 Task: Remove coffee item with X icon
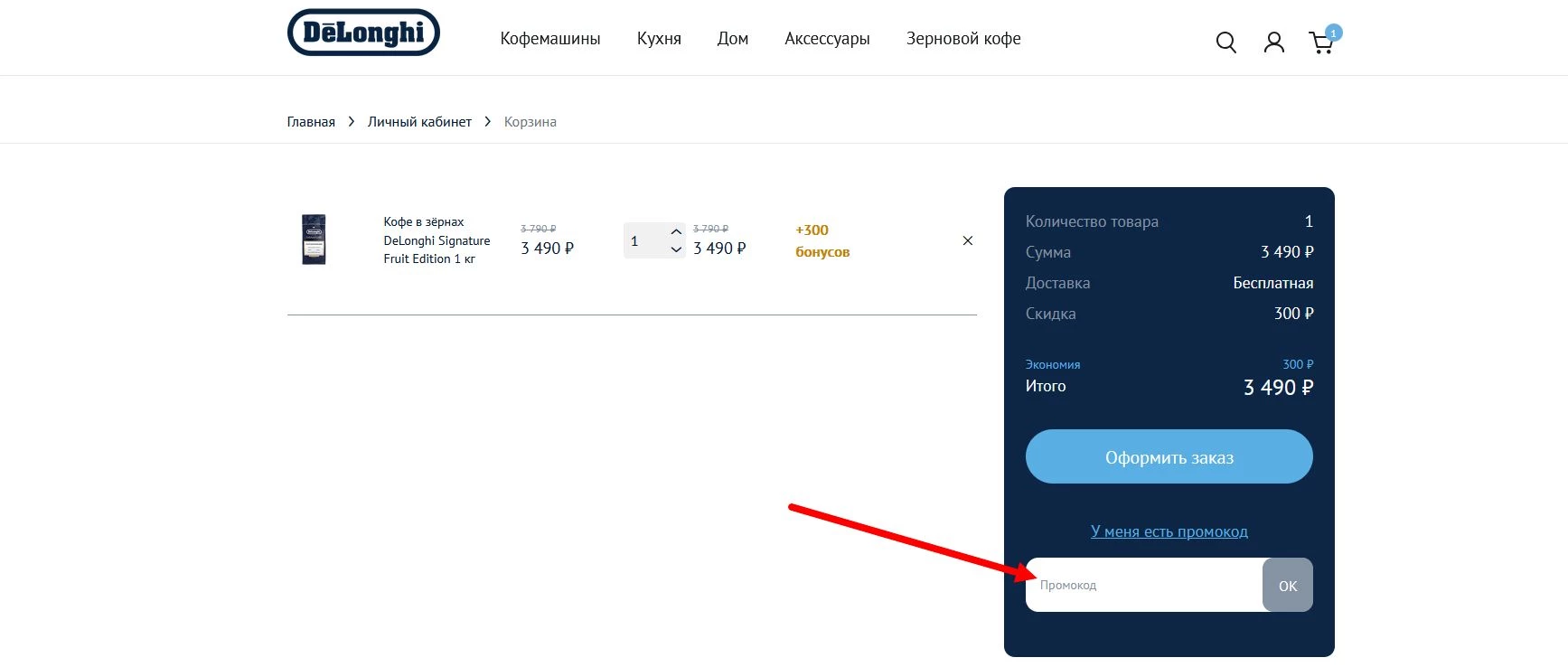[967, 240]
